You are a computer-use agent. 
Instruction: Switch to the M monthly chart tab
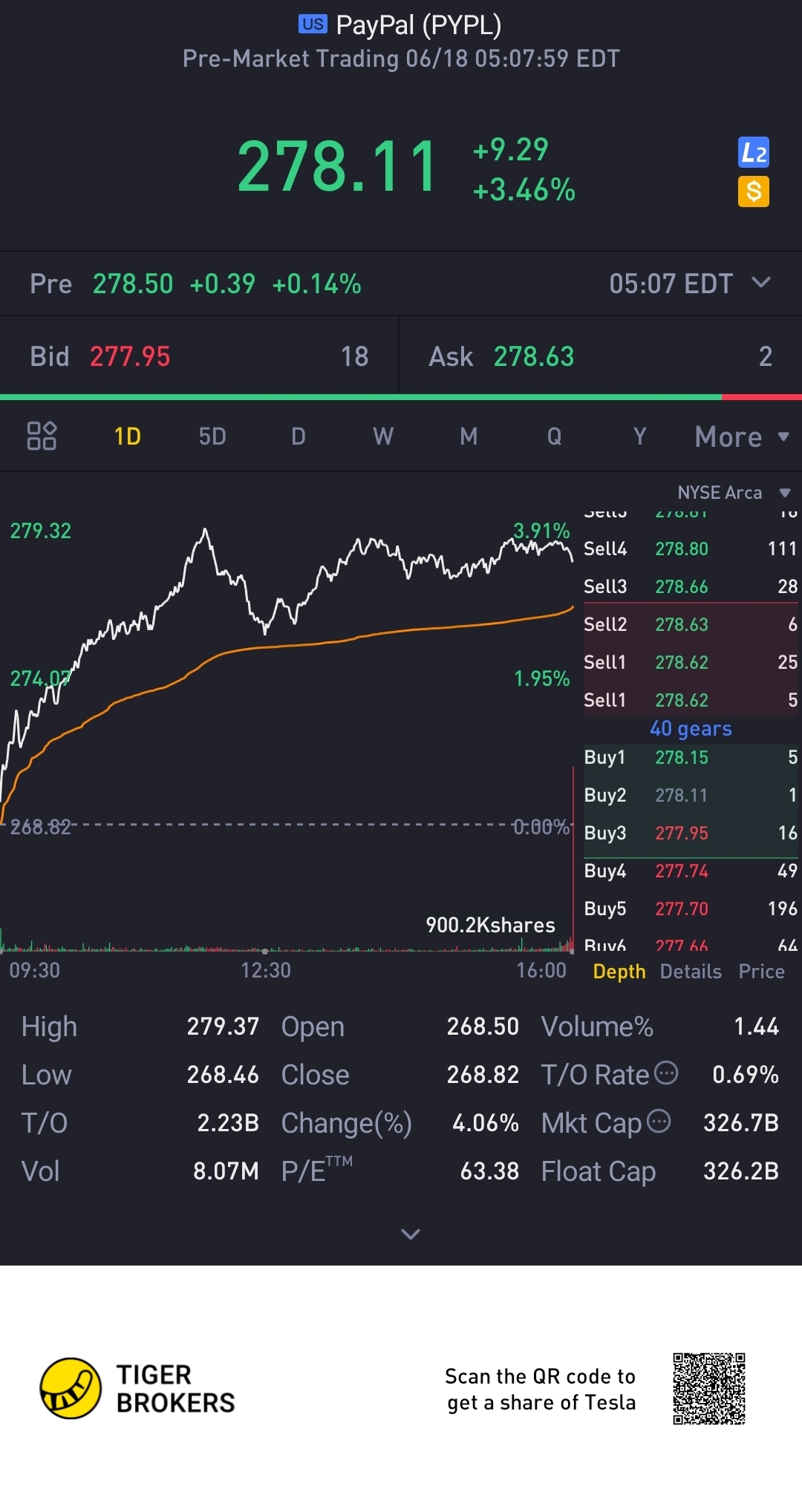(469, 436)
